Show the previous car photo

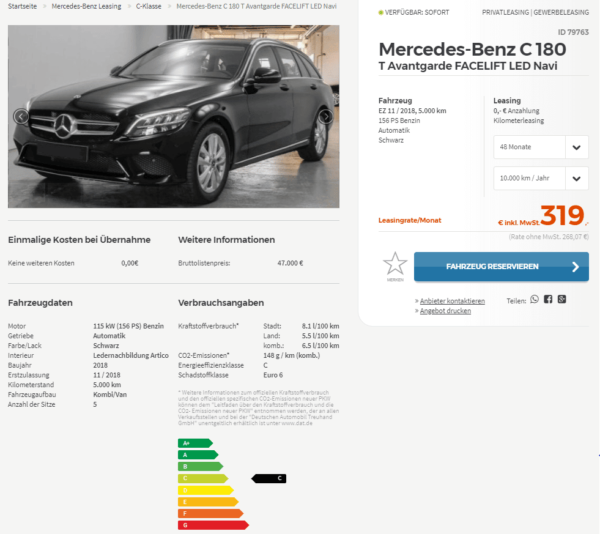(21, 116)
